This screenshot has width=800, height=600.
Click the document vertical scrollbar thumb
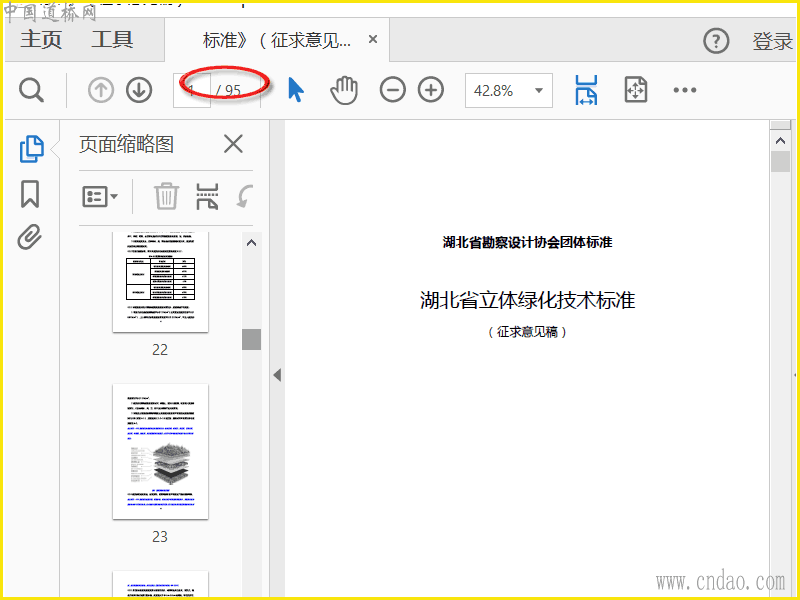click(x=780, y=162)
